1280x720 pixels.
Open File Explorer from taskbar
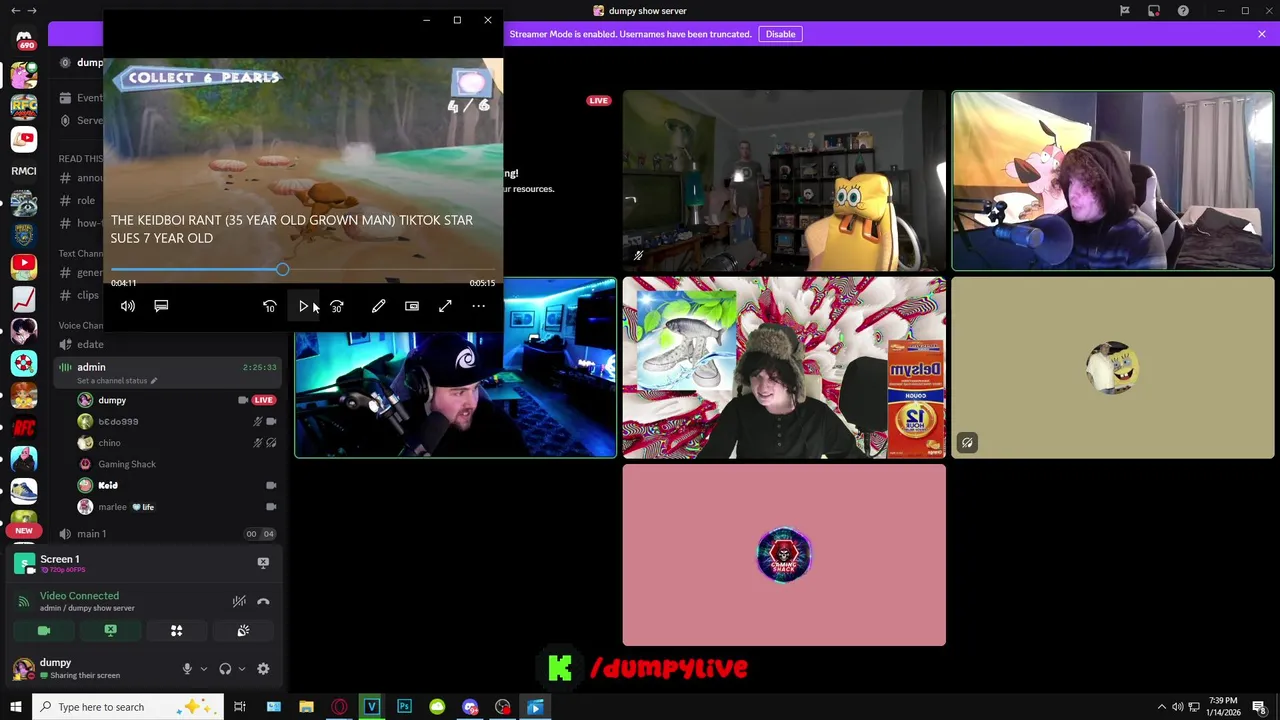(x=306, y=707)
